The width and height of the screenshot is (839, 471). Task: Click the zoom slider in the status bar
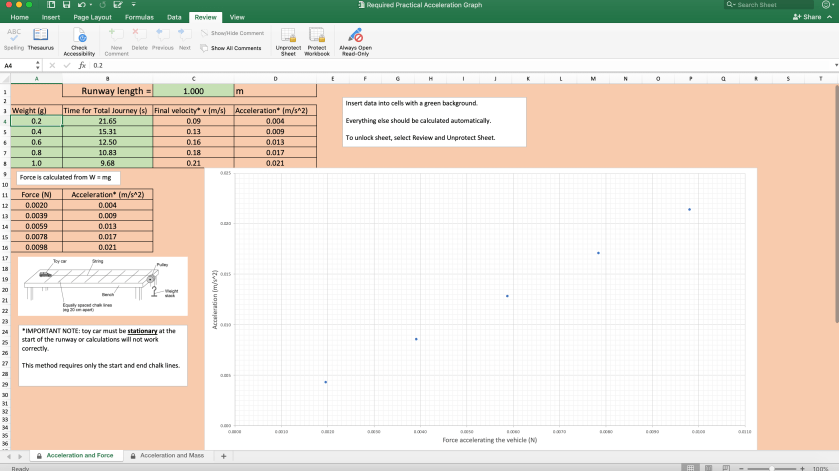(770, 467)
